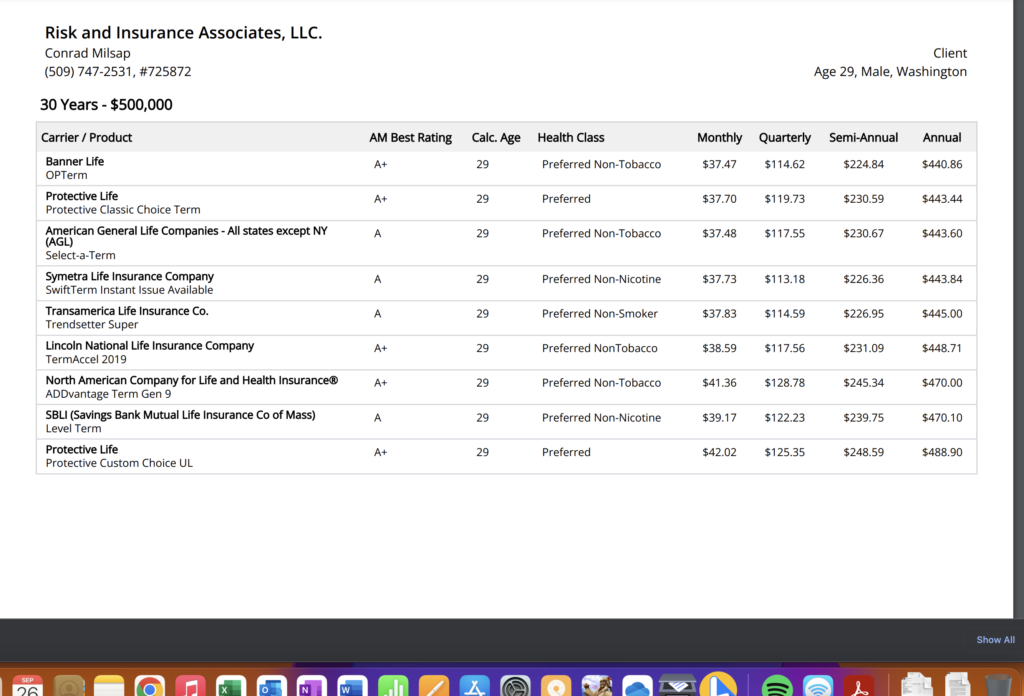The height and width of the screenshot is (696, 1024).
Task: Open Adobe Acrobat from the Dock
Action: coord(858,687)
